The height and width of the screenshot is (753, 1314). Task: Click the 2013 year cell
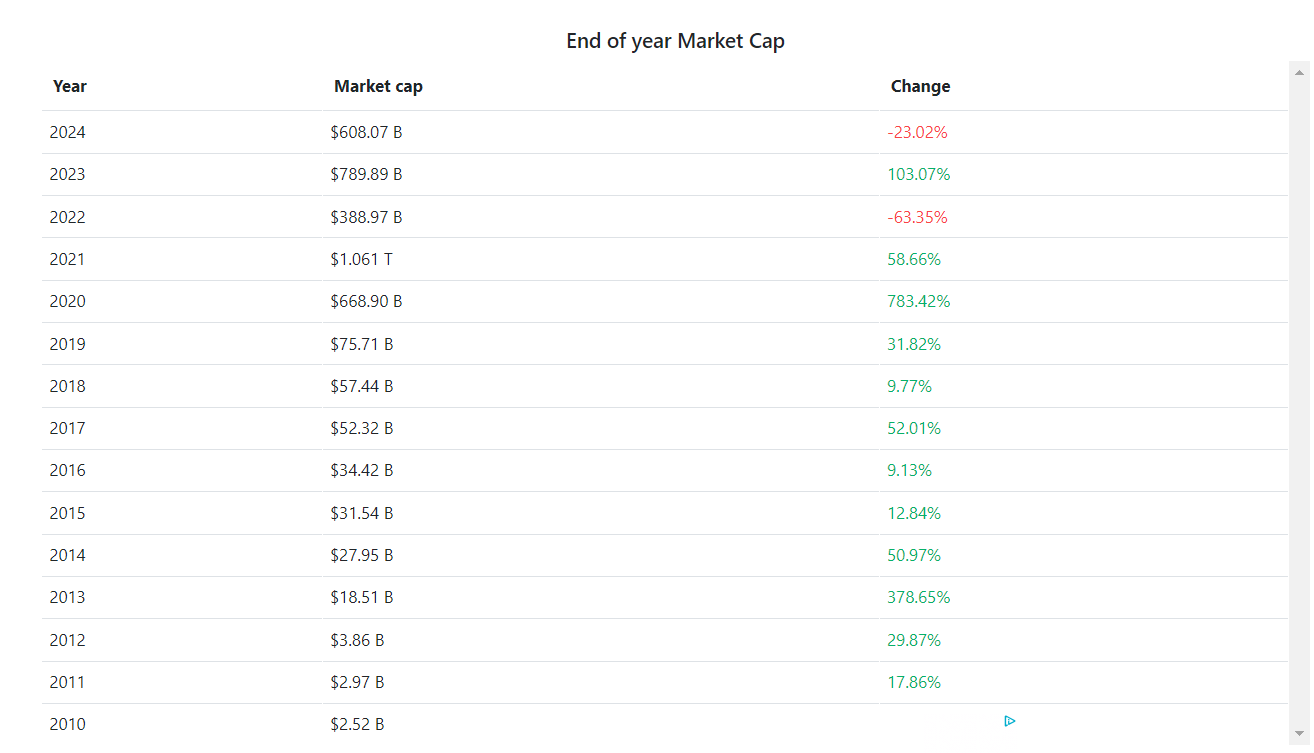(x=68, y=597)
